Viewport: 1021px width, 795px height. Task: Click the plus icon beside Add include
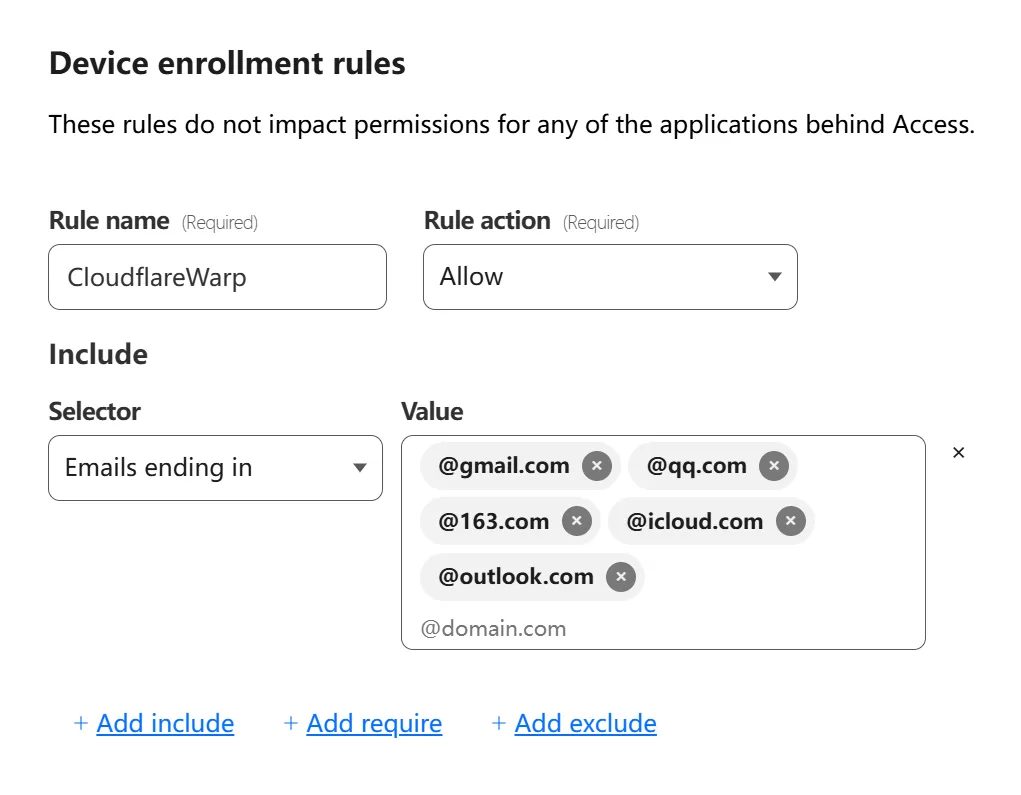pyautogui.click(x=81, y=724)
